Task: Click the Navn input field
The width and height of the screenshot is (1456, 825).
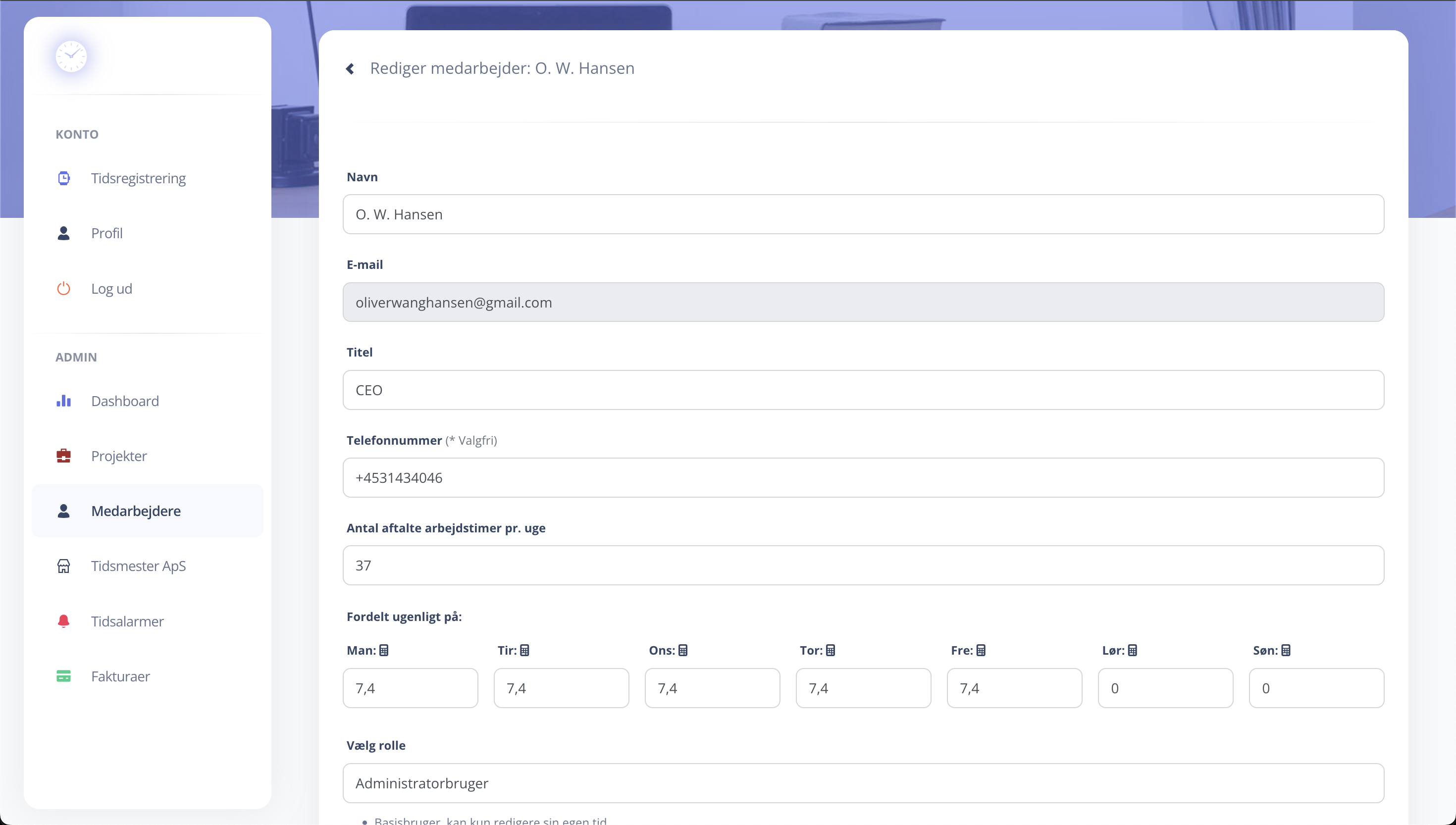Action: (863, 214)
